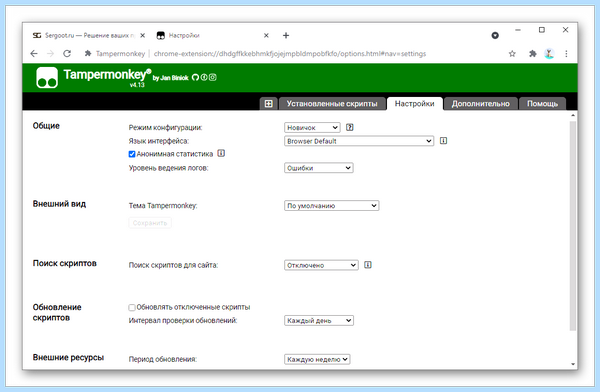This screenshot has width=600, height=392.
Task: Select the Настройки browser tab
Action: 212,36
